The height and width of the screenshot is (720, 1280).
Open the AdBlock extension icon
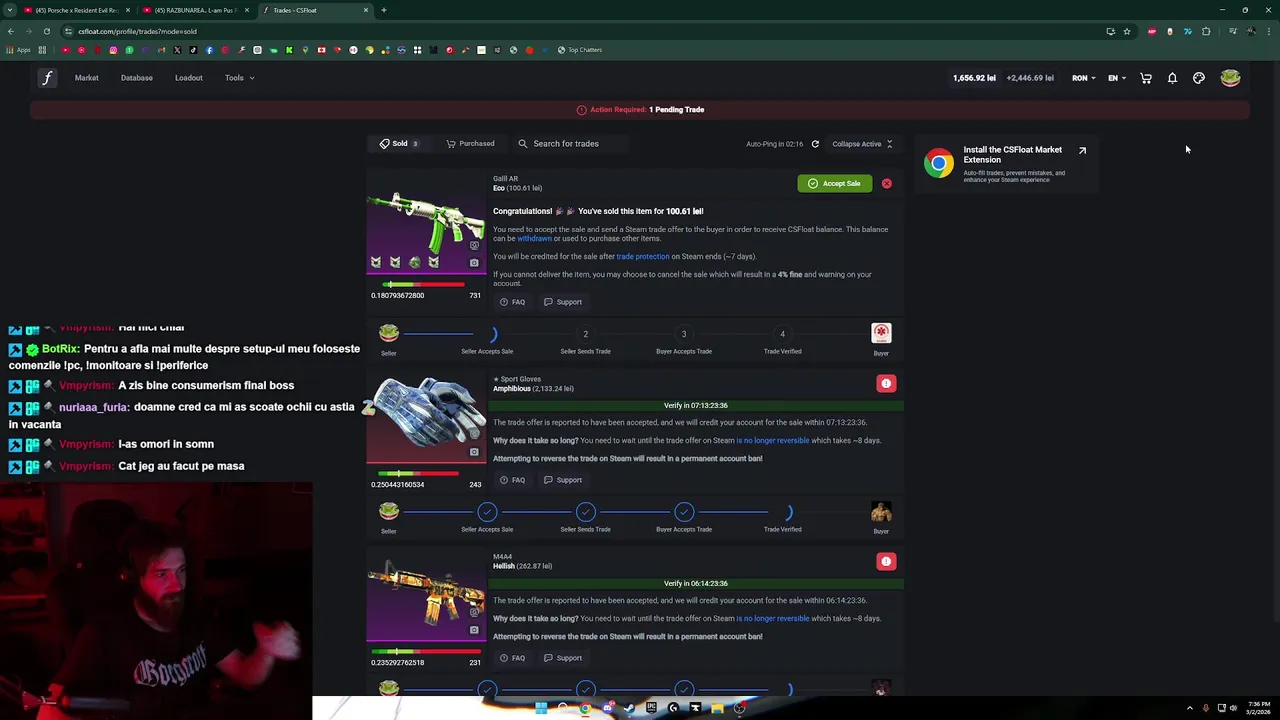[1152, 31]
